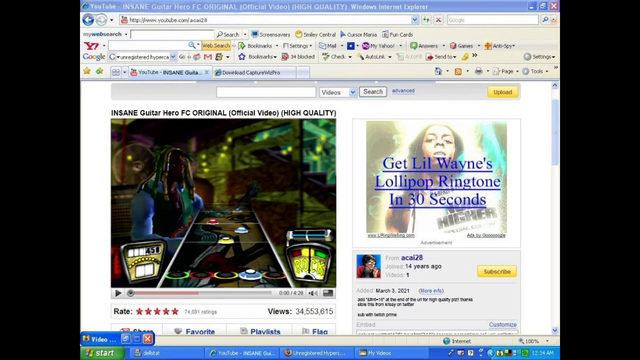Click the (More info) link
Screen dimensions: 640x360
431,291
